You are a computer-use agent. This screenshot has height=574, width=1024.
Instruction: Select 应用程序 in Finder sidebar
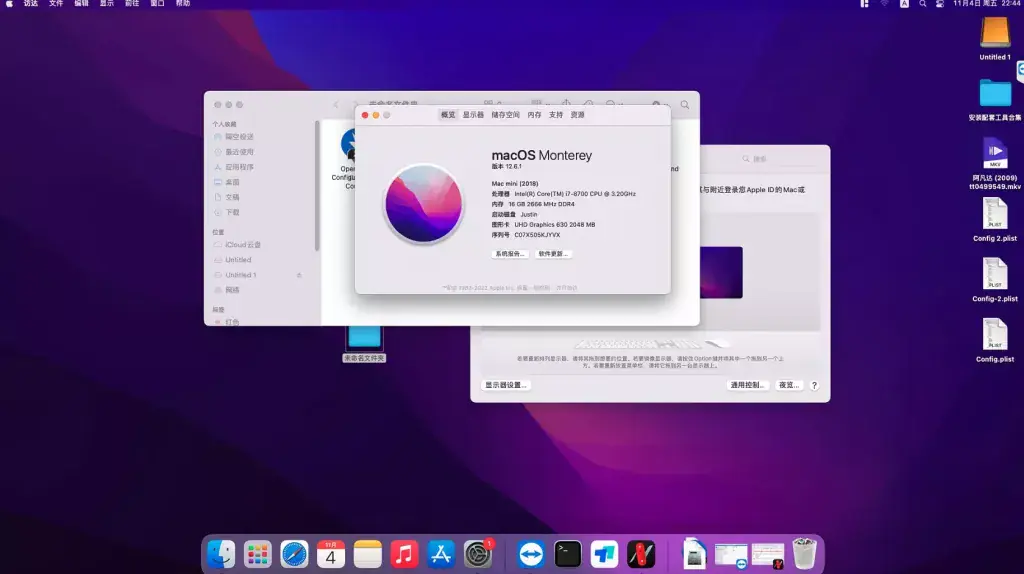click(x=239, y=167)
